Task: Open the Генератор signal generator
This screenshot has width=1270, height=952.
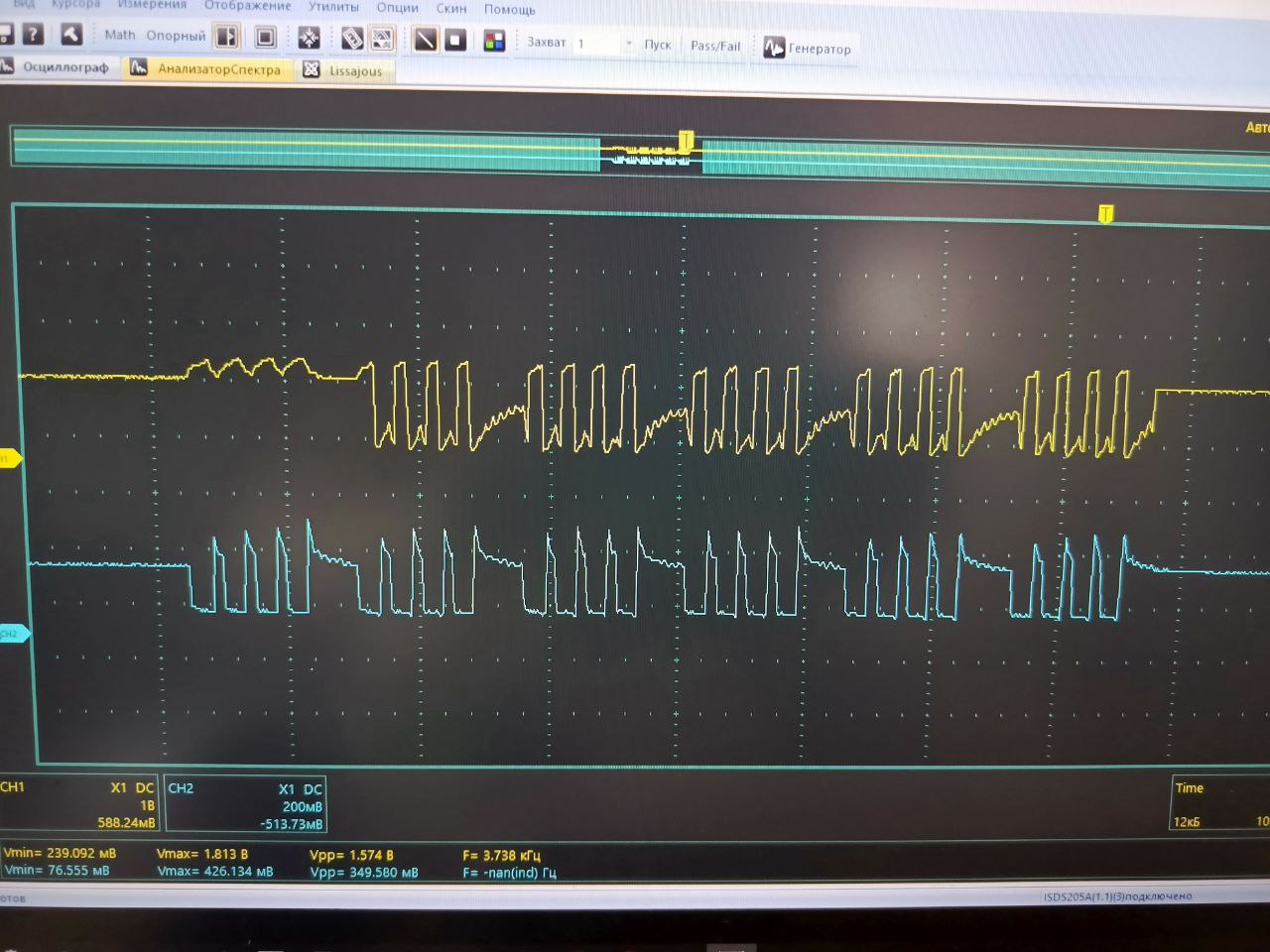Action: (x=808, y=48)
